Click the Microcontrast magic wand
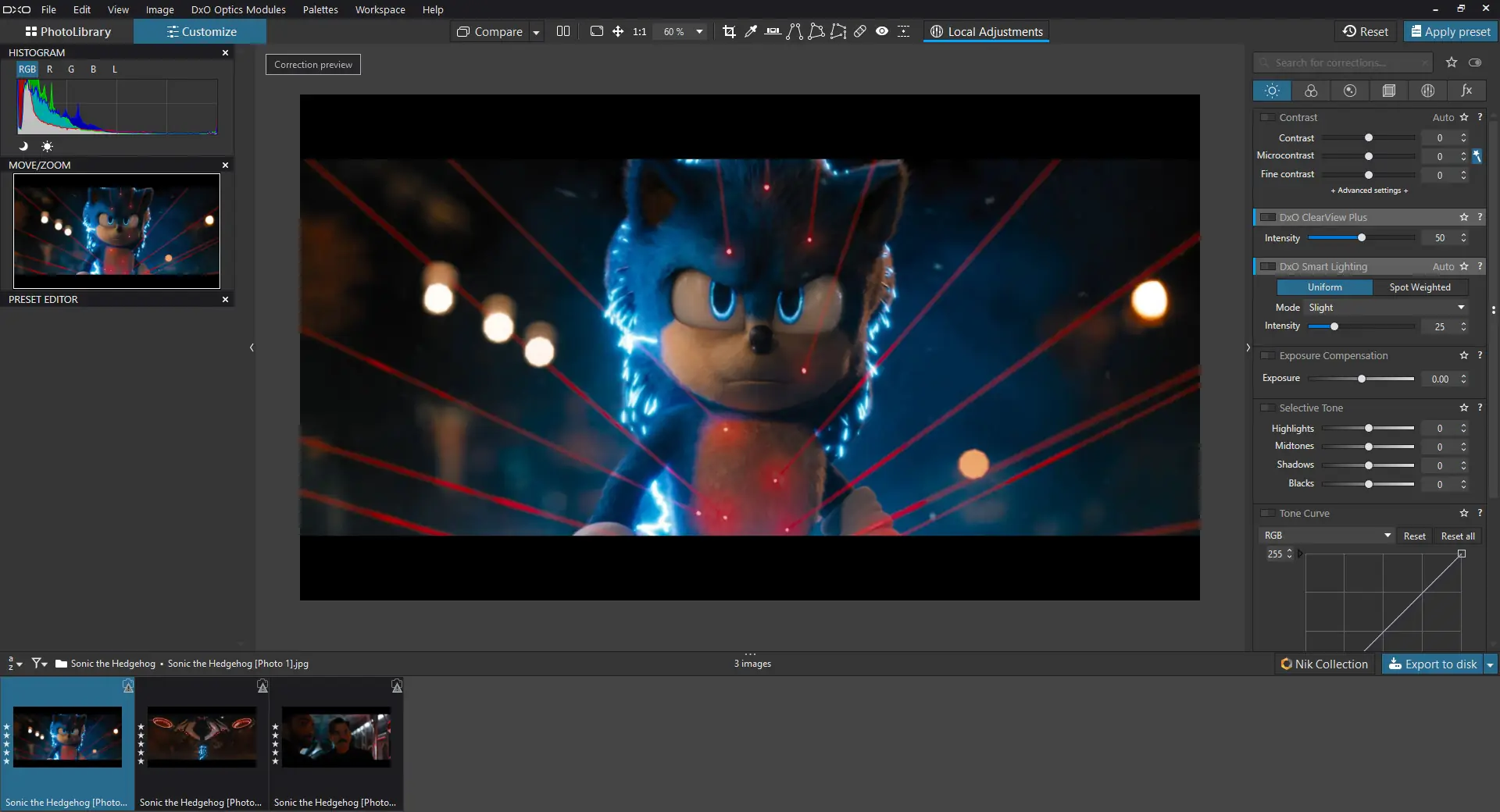 tap(1477, 156)
